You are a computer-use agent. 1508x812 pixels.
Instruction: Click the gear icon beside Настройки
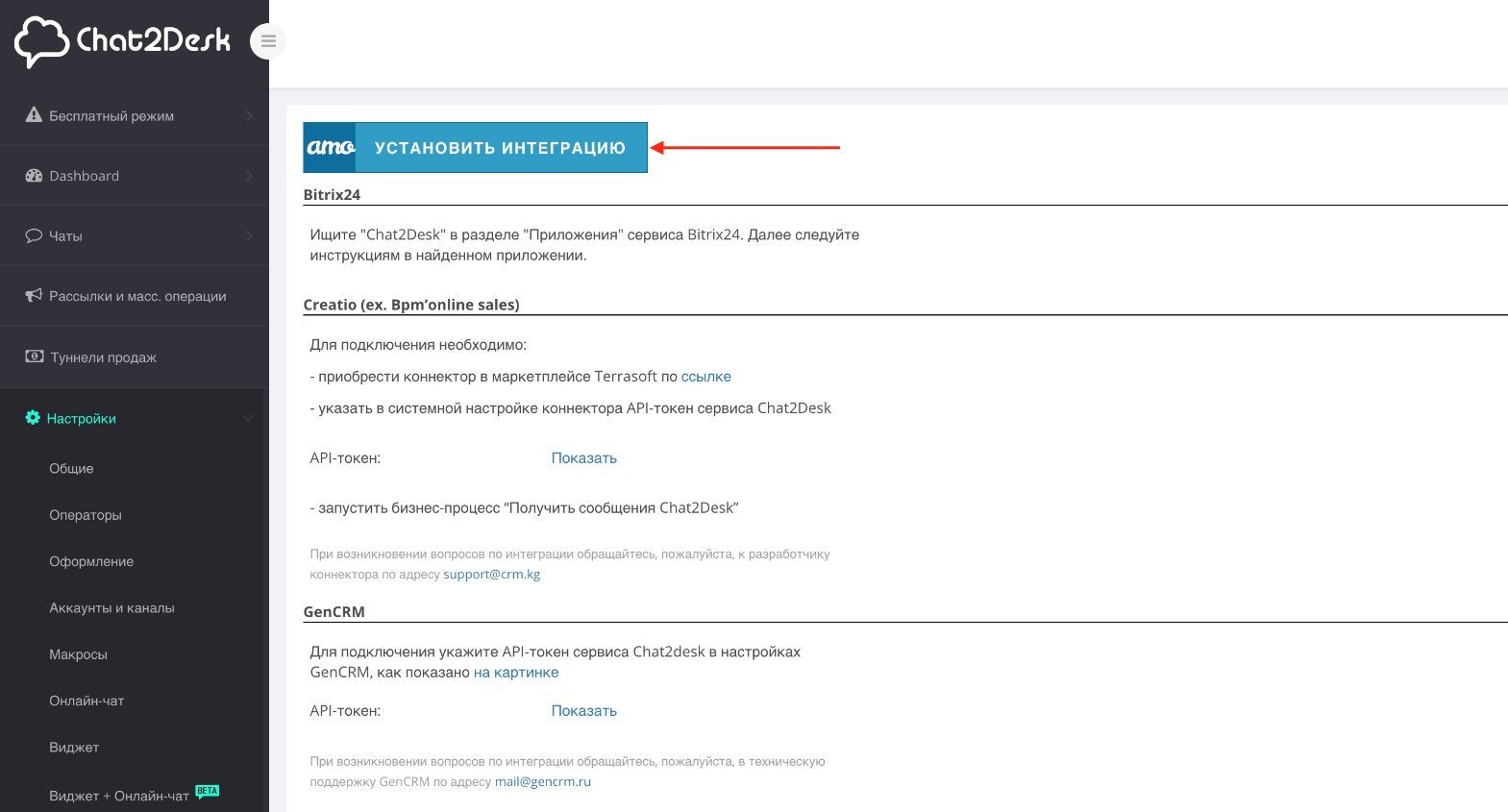coord(33,418)
